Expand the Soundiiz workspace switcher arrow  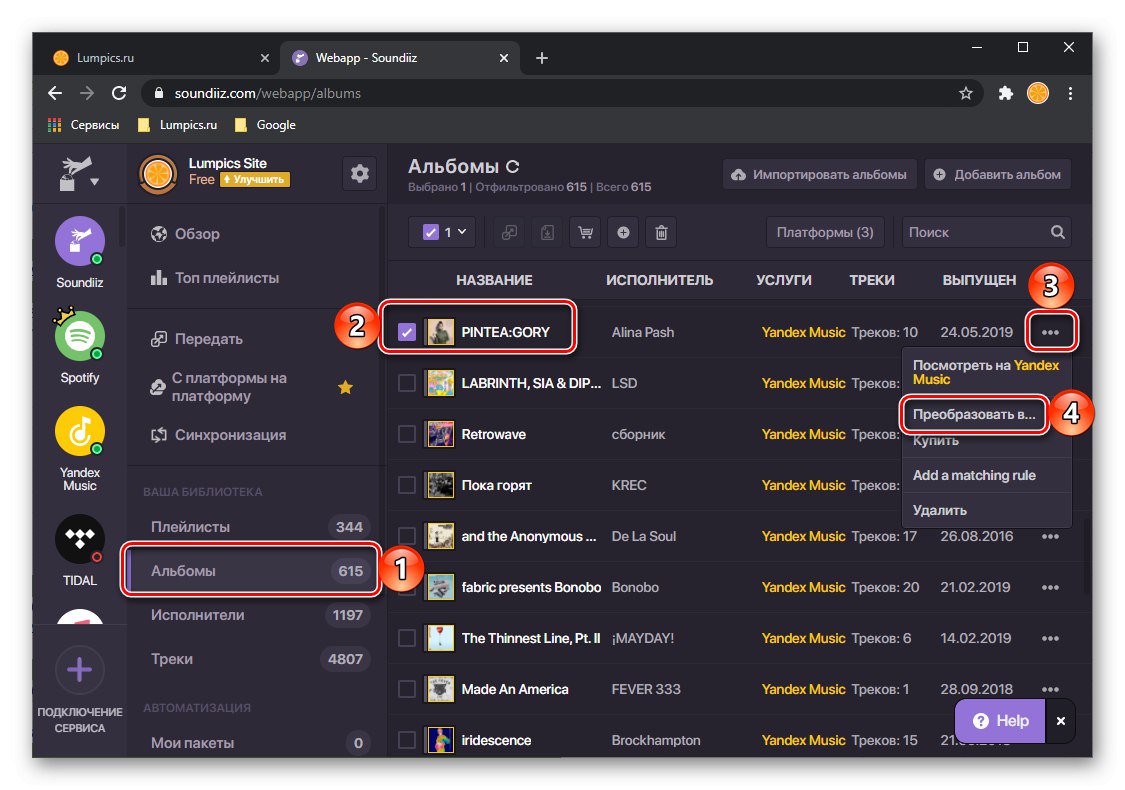point(96,180)
